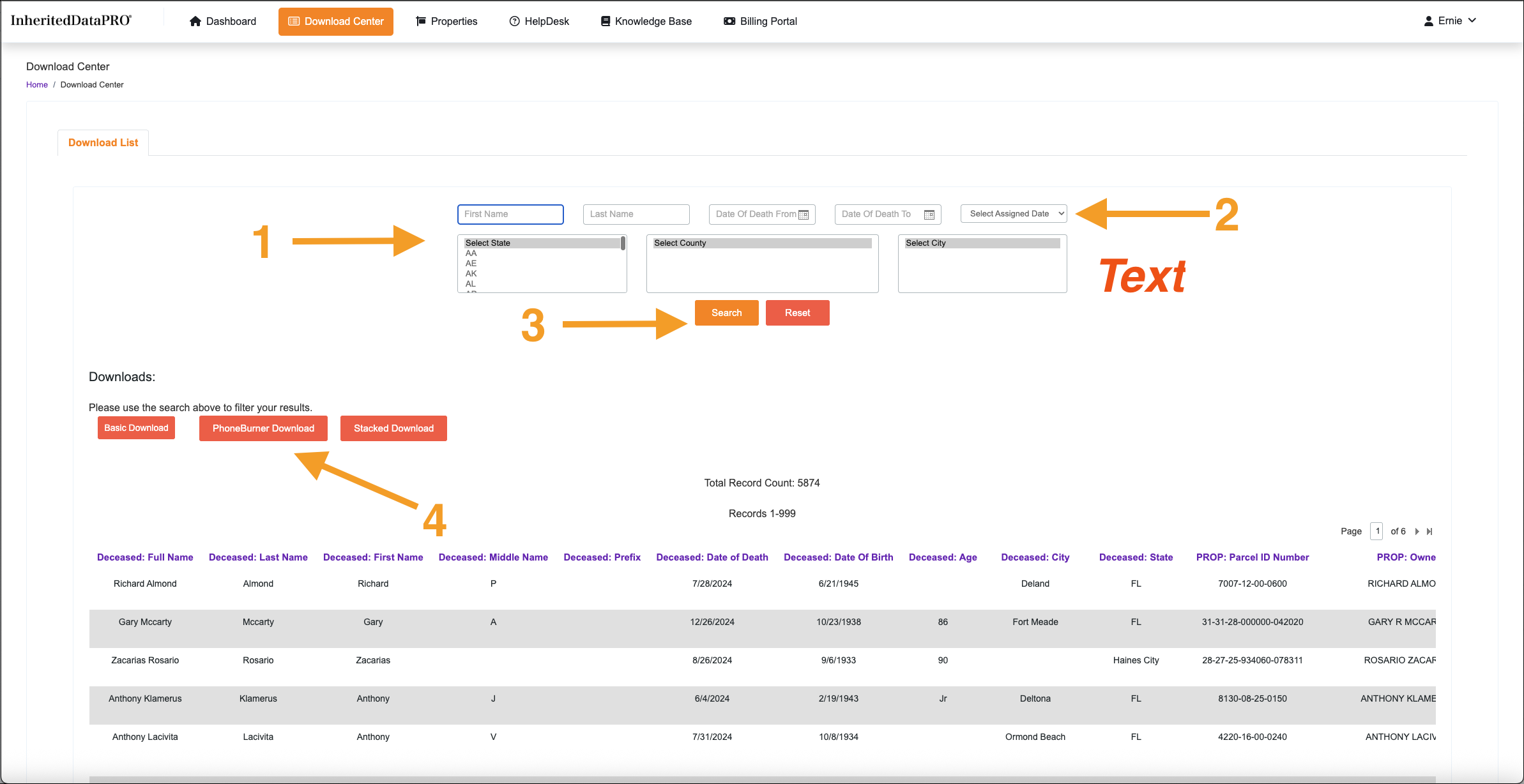Jump to last page arrow icon

tap(1429, 531)
